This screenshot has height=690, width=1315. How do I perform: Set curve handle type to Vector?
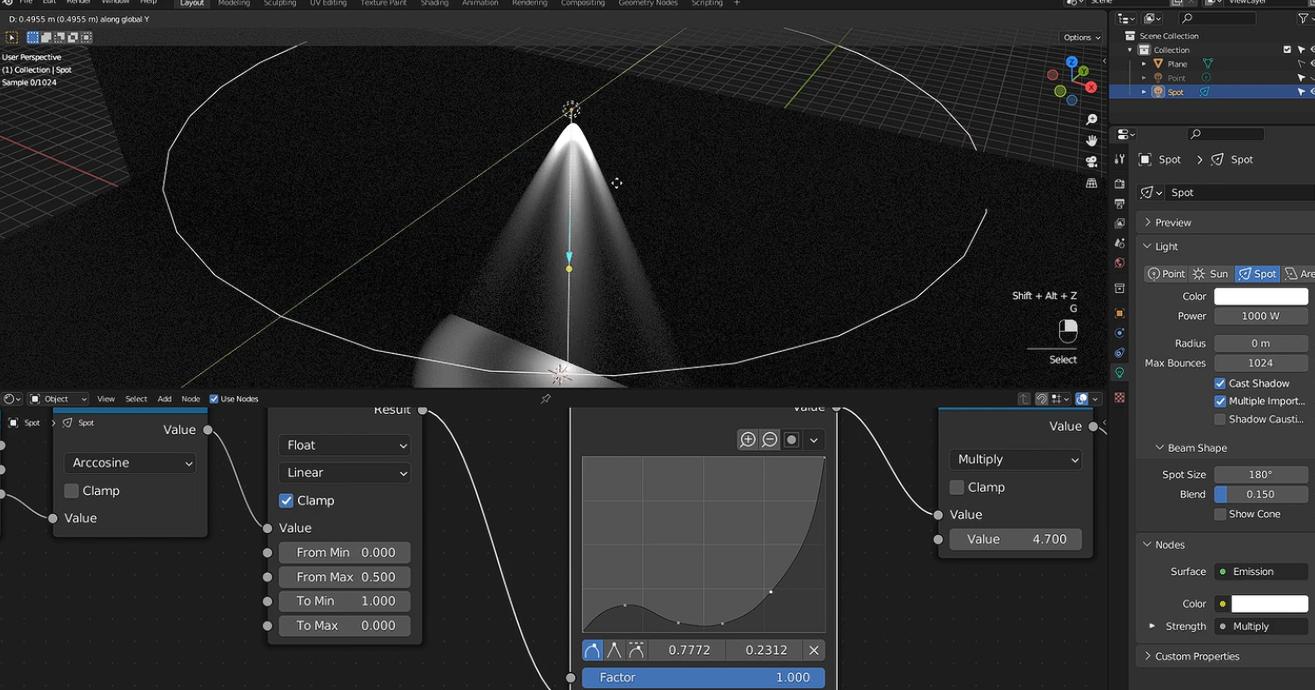614,650
